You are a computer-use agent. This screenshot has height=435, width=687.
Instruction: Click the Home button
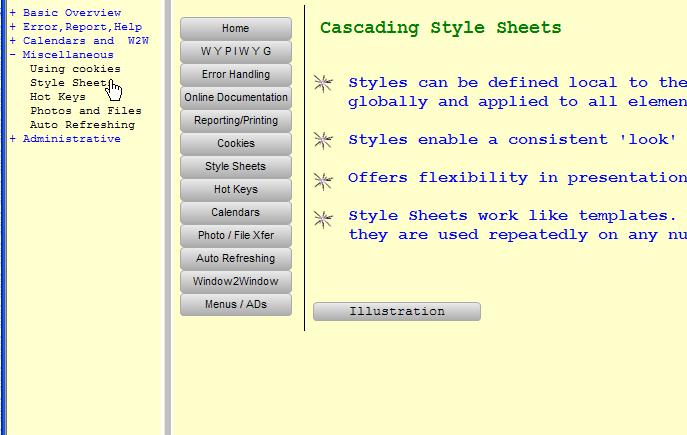tap(236, 28)
